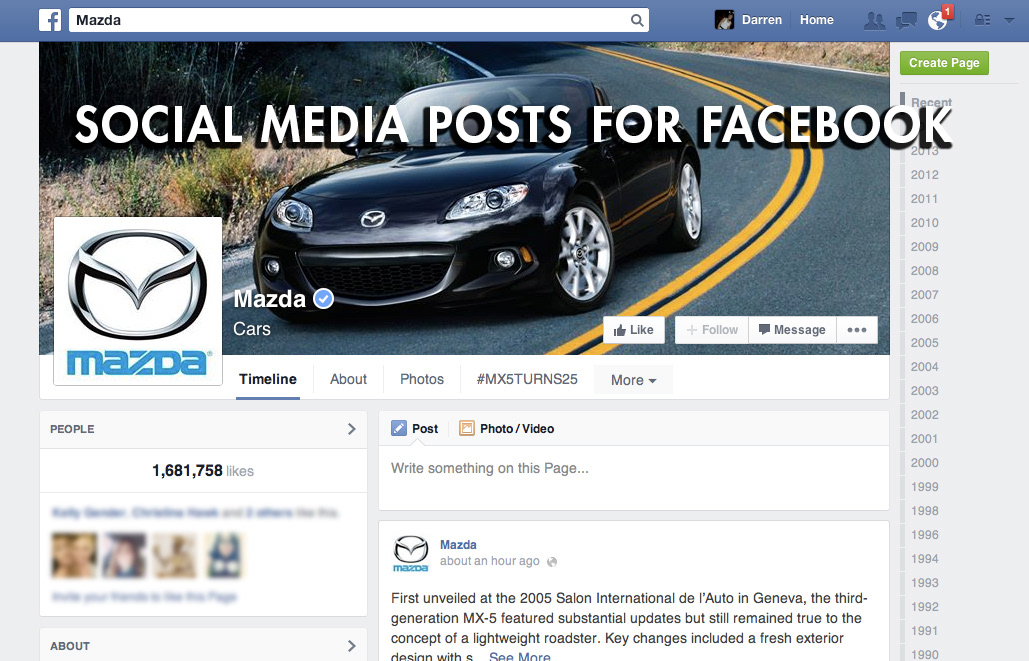The width and height of the screenshot is (1029, 661).
Task: Click the post's public globe icon
Action: click(x=552, y=562)
